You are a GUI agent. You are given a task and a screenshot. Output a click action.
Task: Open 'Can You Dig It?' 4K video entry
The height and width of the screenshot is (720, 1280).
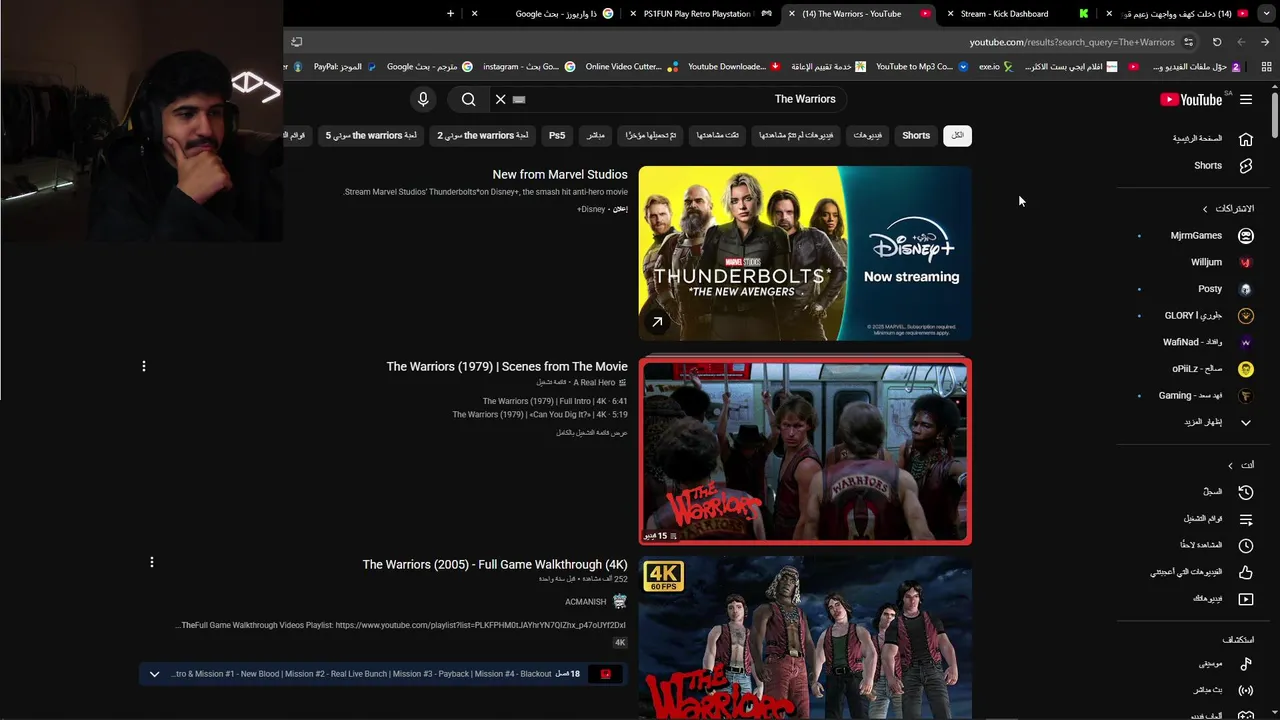click(x=540, y=415)
